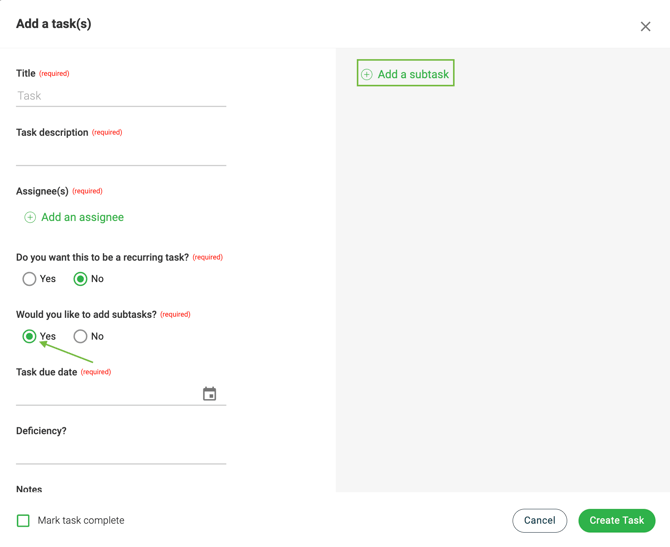The width and height of the screenshot is (670, 547).
Task: Close the Add a task dialog
Action: coord(645,26)
